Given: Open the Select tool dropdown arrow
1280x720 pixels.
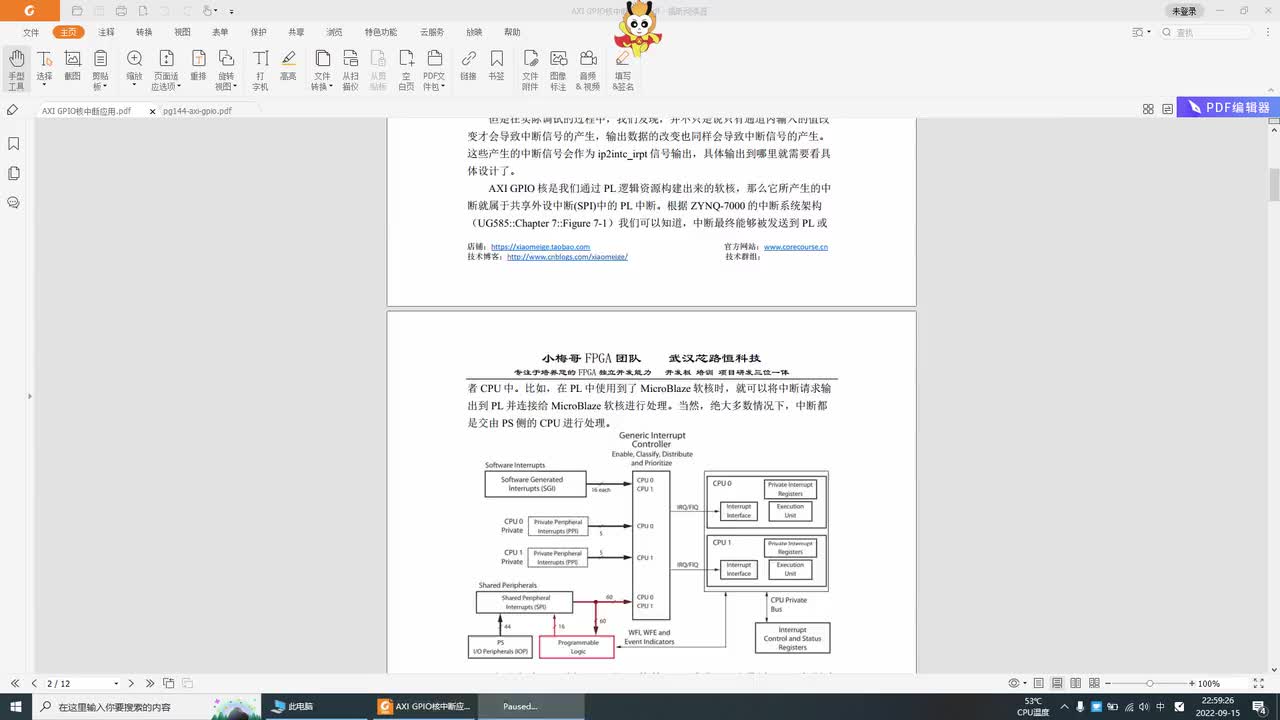Looking at the screenshot, I should click(44, 86).
